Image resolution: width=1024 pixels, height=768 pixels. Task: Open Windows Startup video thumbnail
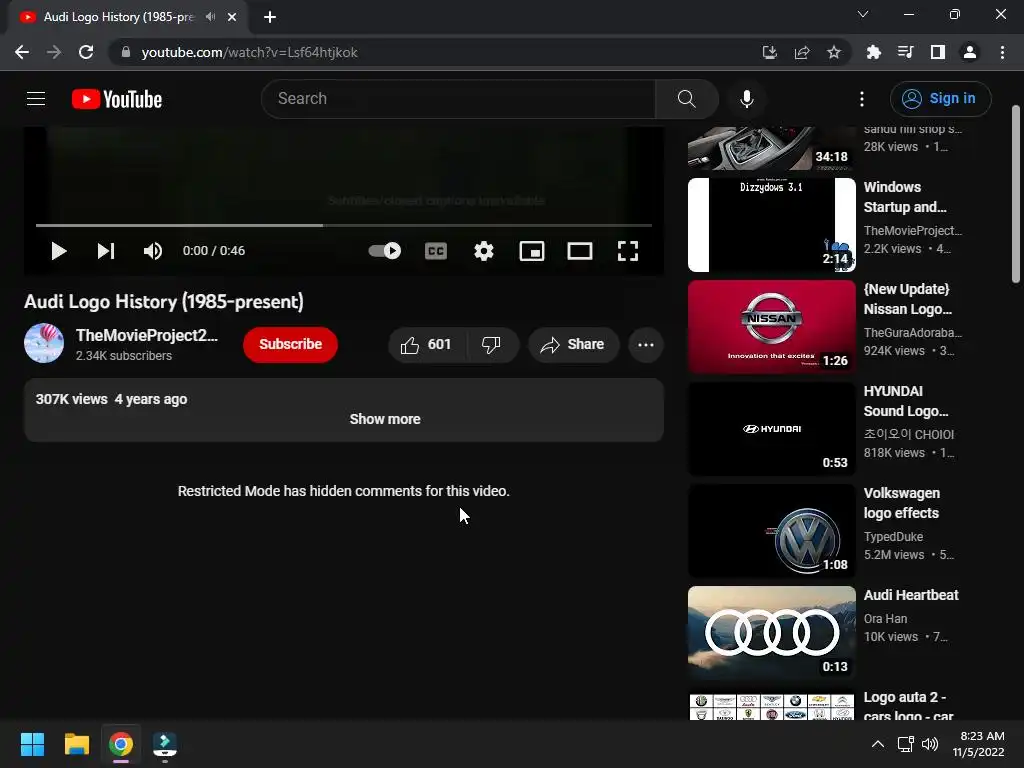(x=771, y=225)
